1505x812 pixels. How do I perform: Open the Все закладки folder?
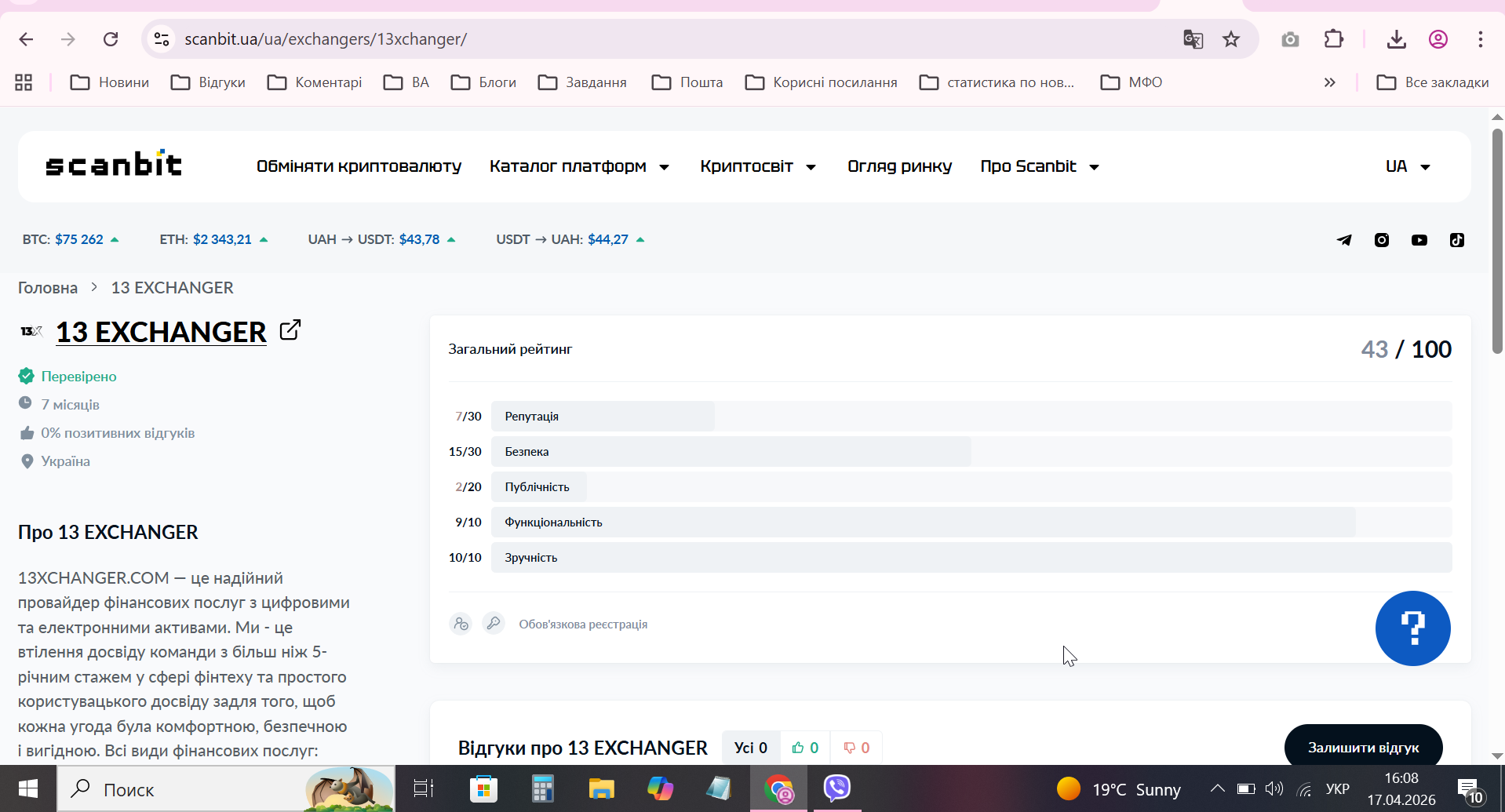[1433, 82]
